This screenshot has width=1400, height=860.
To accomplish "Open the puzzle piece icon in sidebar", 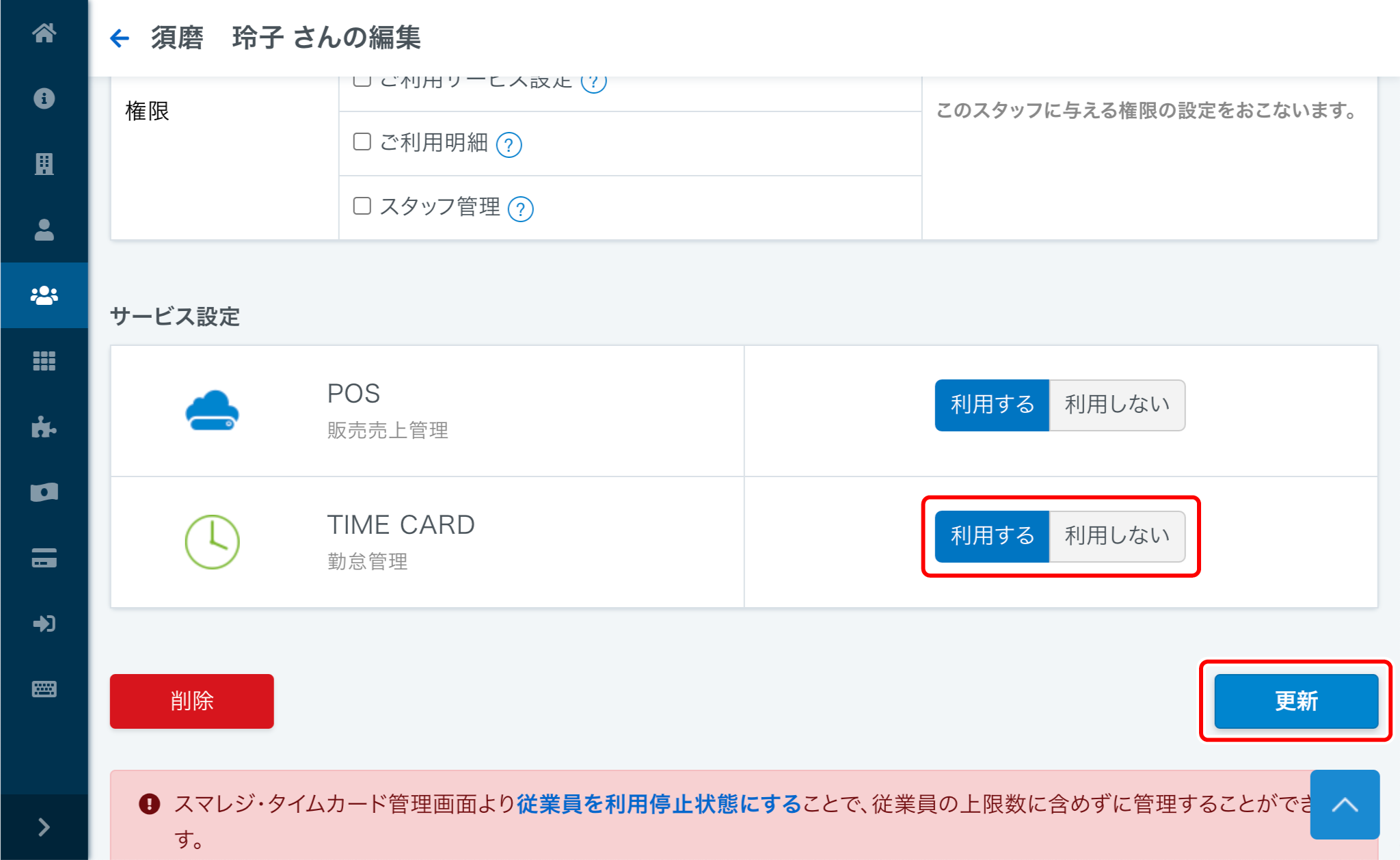I will [44, 427].
